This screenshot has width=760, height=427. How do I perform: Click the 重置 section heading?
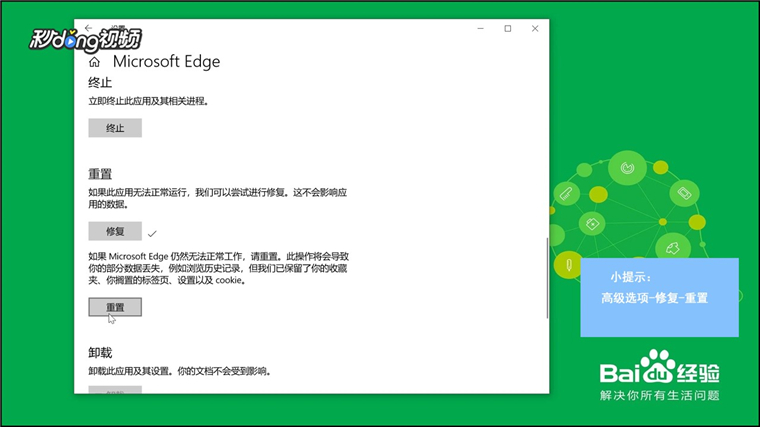100,174
